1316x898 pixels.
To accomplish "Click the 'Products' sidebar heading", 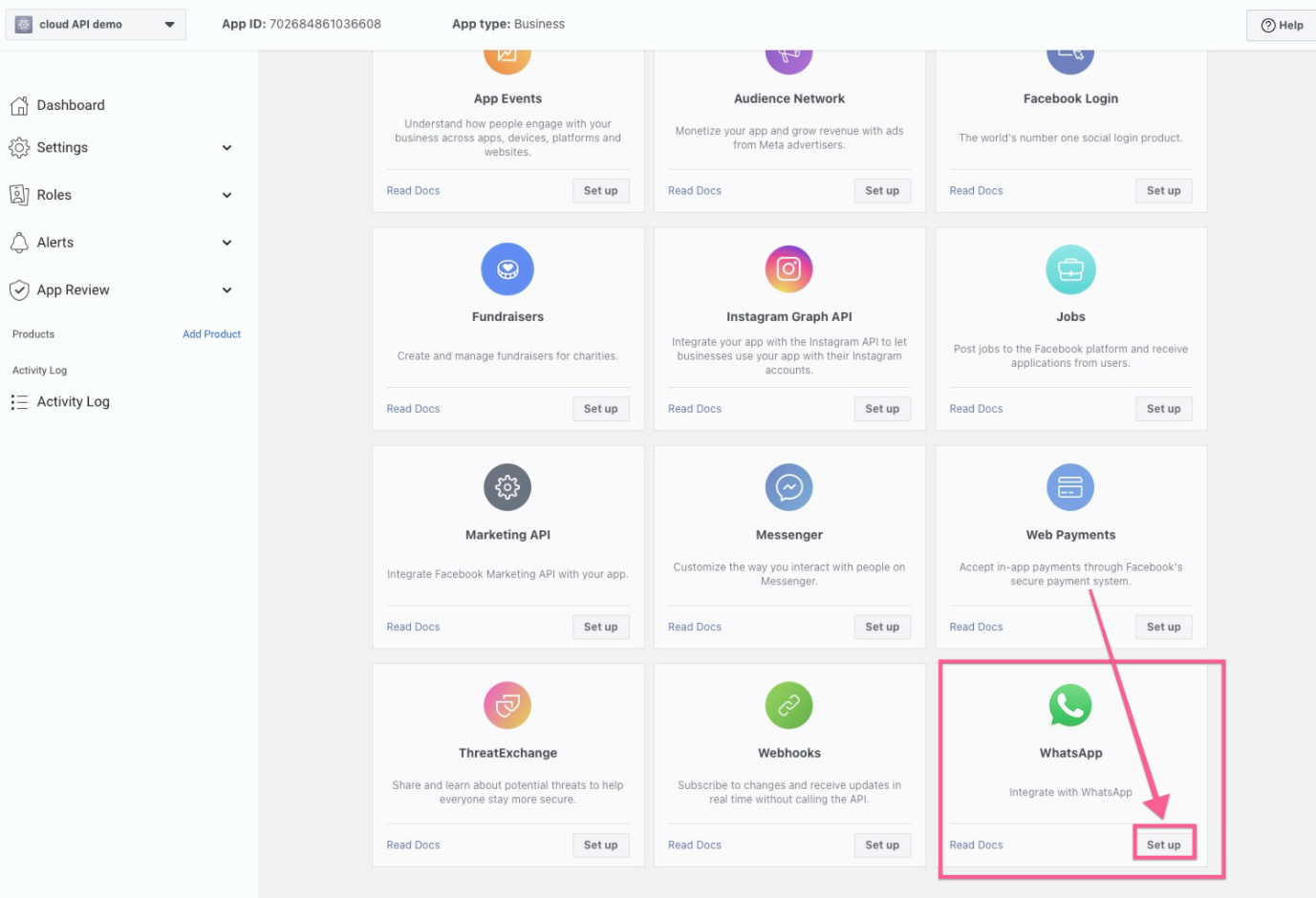I will 33,334.
